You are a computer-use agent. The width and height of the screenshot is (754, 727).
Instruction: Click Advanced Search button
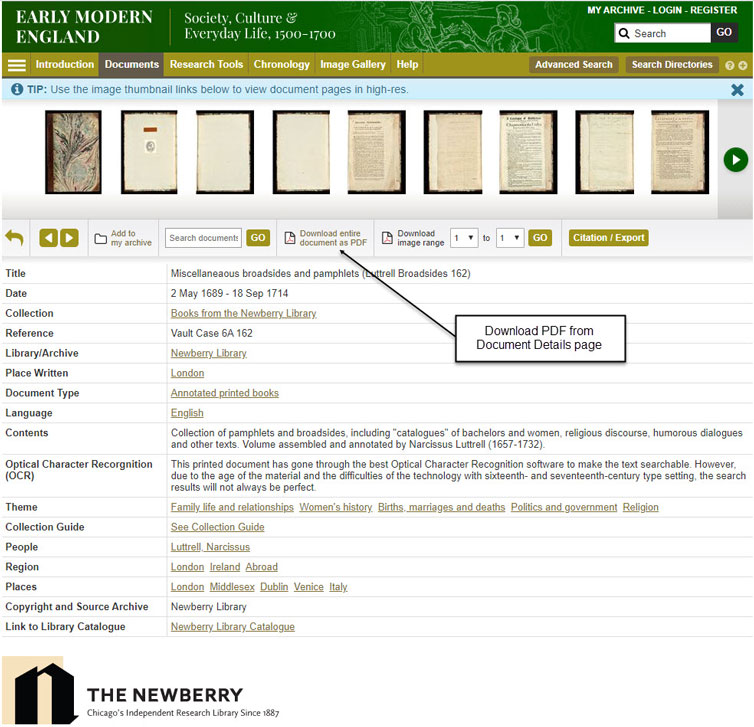coord(574,64)
